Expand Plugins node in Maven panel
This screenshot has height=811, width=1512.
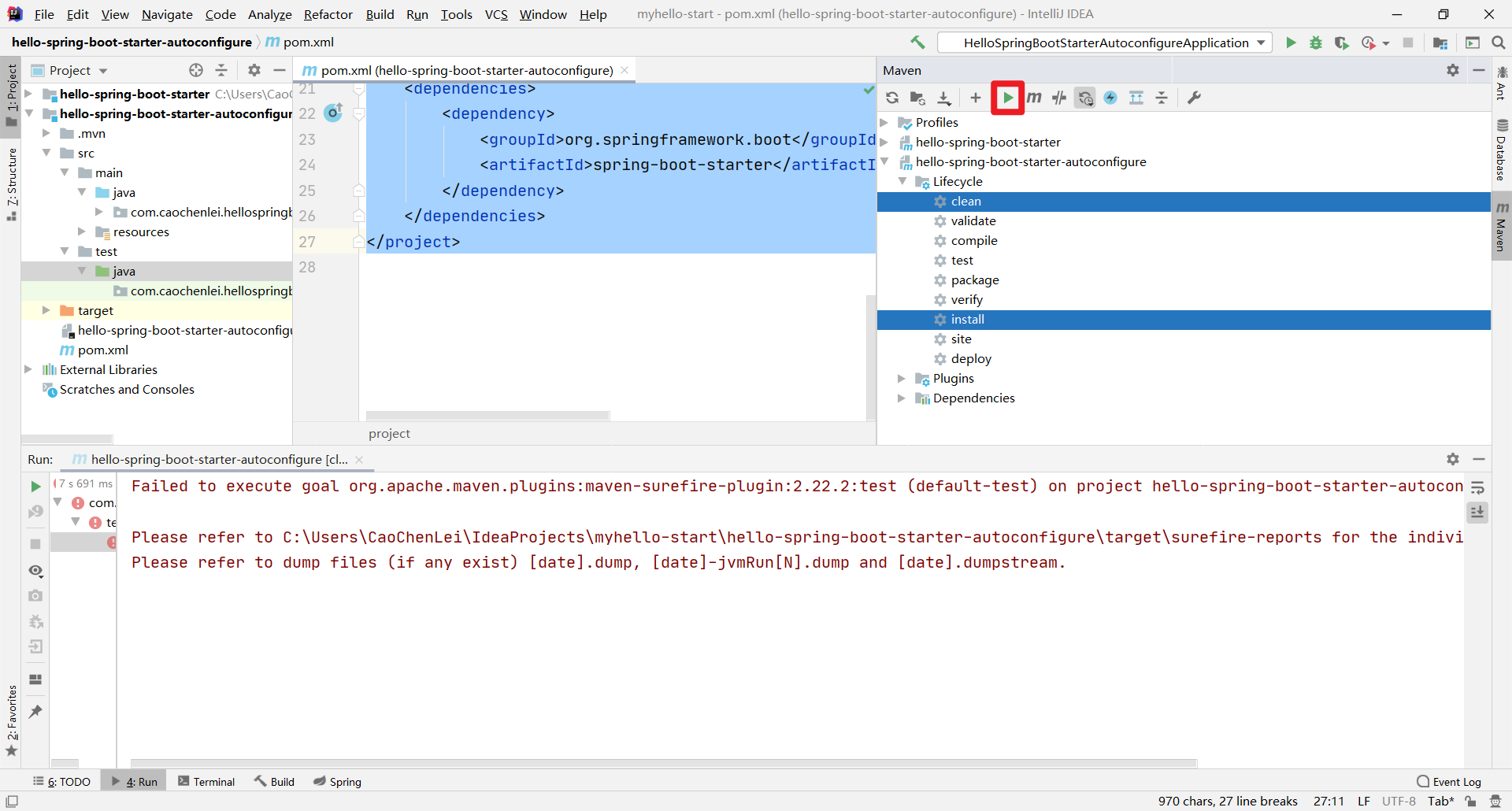[902, 379]
